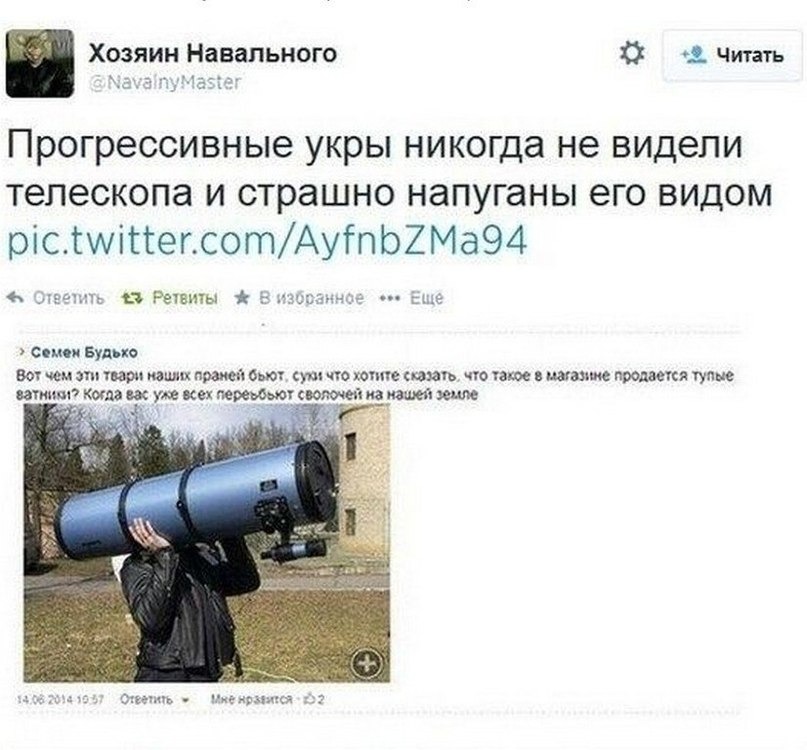Screen dimensions: 807x750
Task: Click the lower Ответить comment reply
Action: click(x=146, y=699)
